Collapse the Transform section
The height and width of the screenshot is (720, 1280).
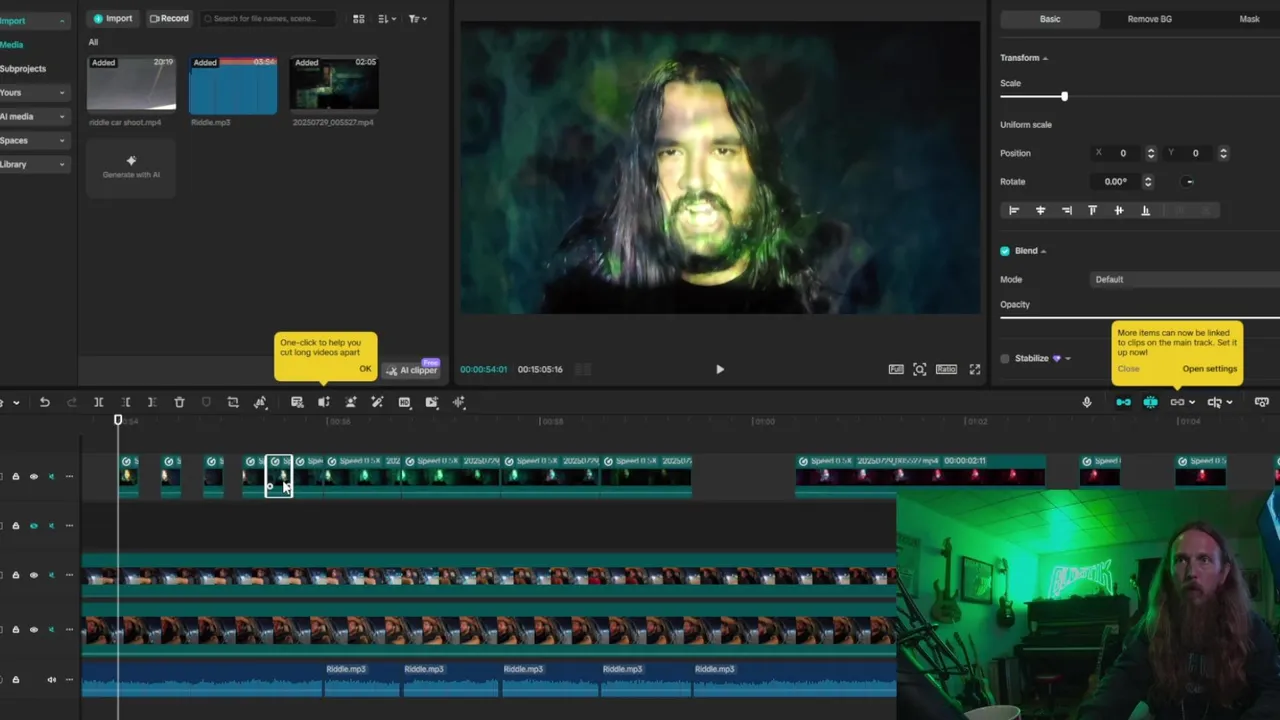(1045, 58)
